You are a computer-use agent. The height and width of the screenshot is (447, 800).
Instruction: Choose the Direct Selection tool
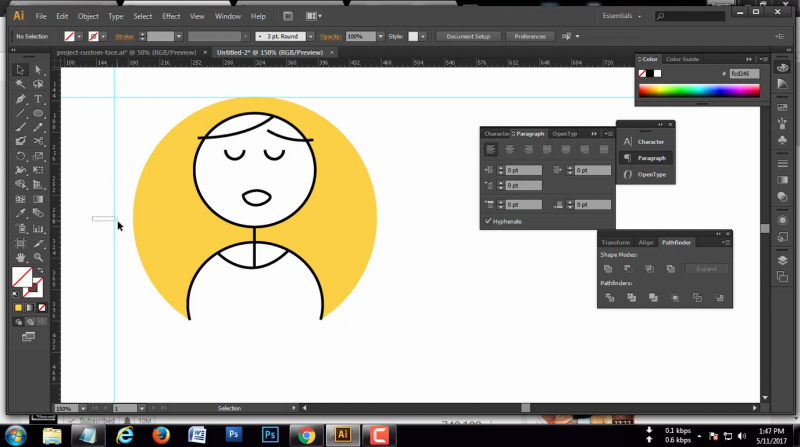(x=38, y=70)
